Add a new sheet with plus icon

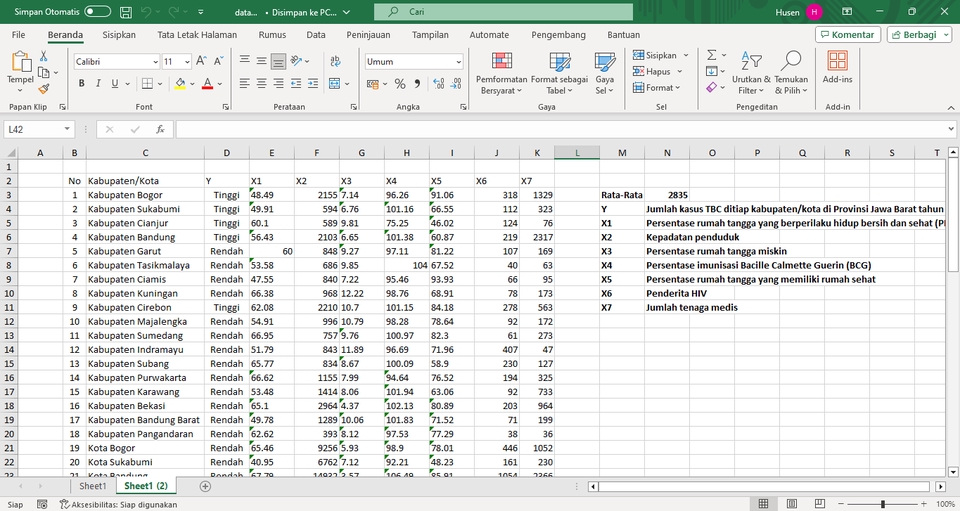[x=205, y=487]
